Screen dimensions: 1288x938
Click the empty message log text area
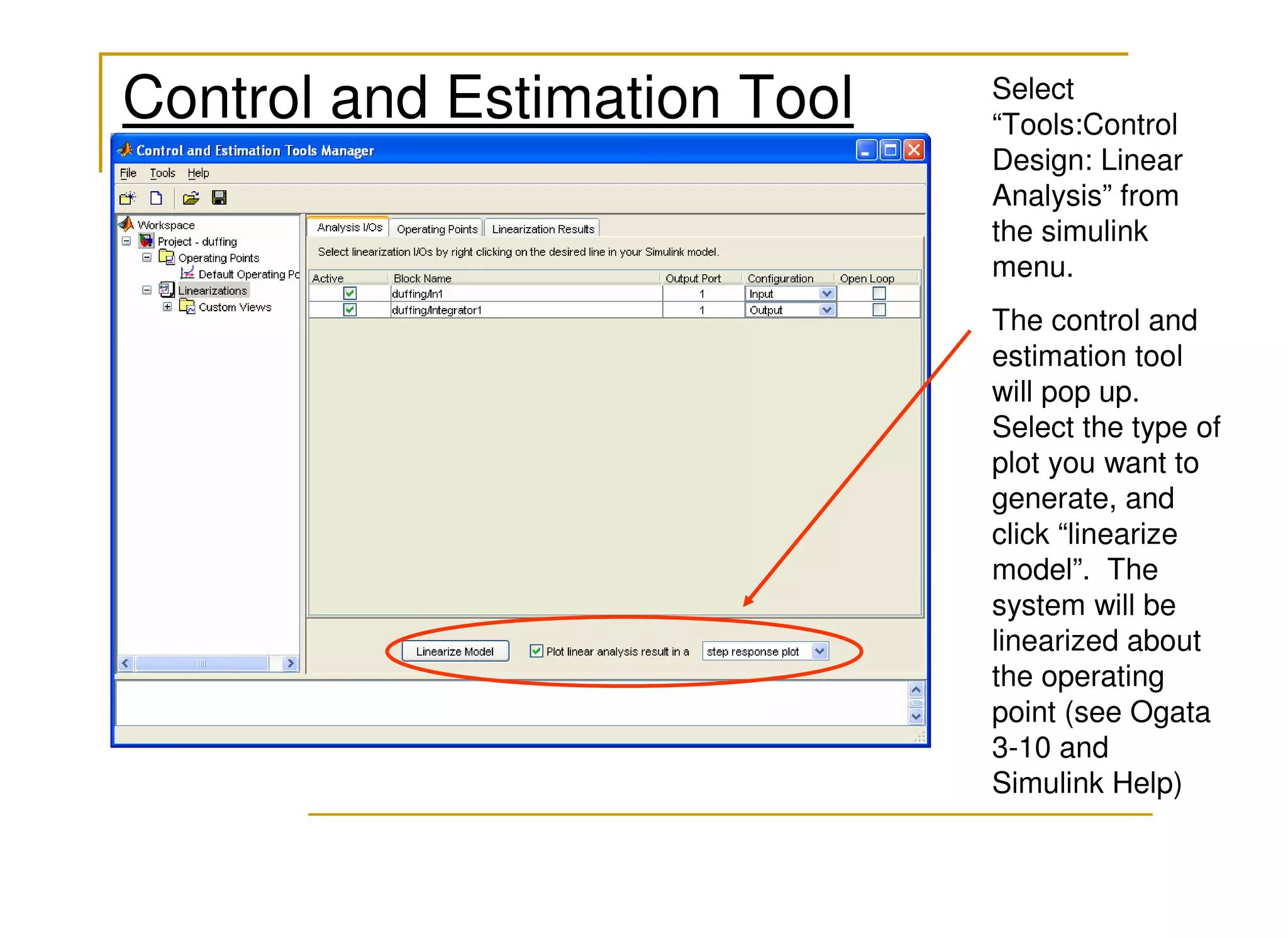(x=512, y=702)
